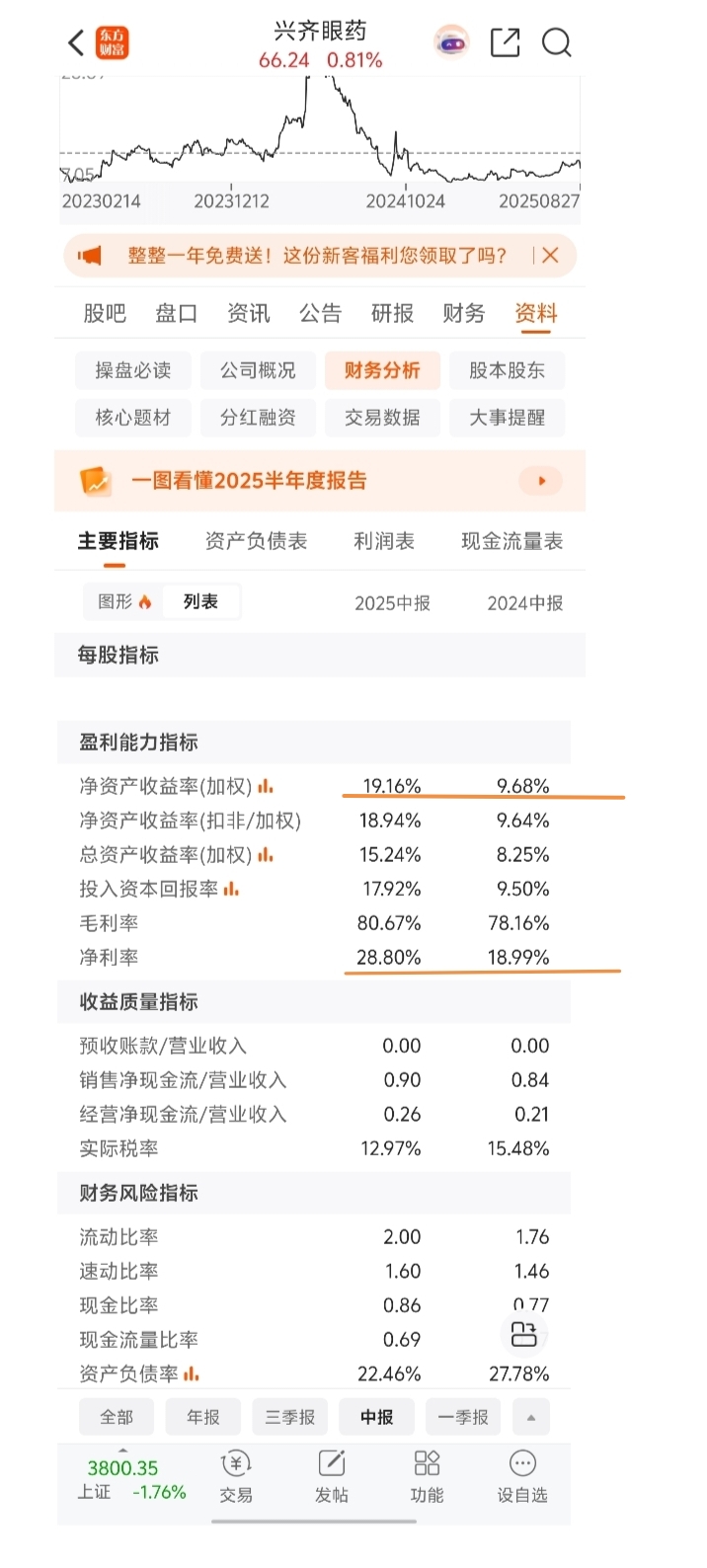Image resolution: width=707 pixels, height=1568 pixels.
Task: Open bar chart icon beside 净资产收益率(加权)
Action: point(265,787)
